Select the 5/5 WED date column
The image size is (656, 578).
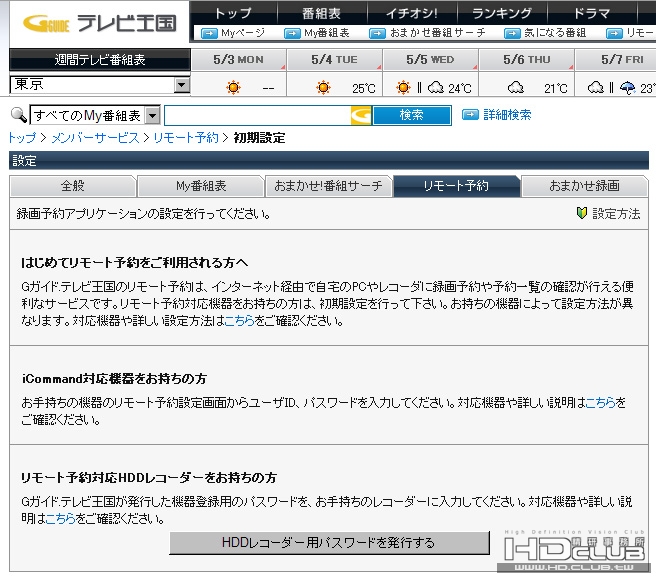point(430,59)
